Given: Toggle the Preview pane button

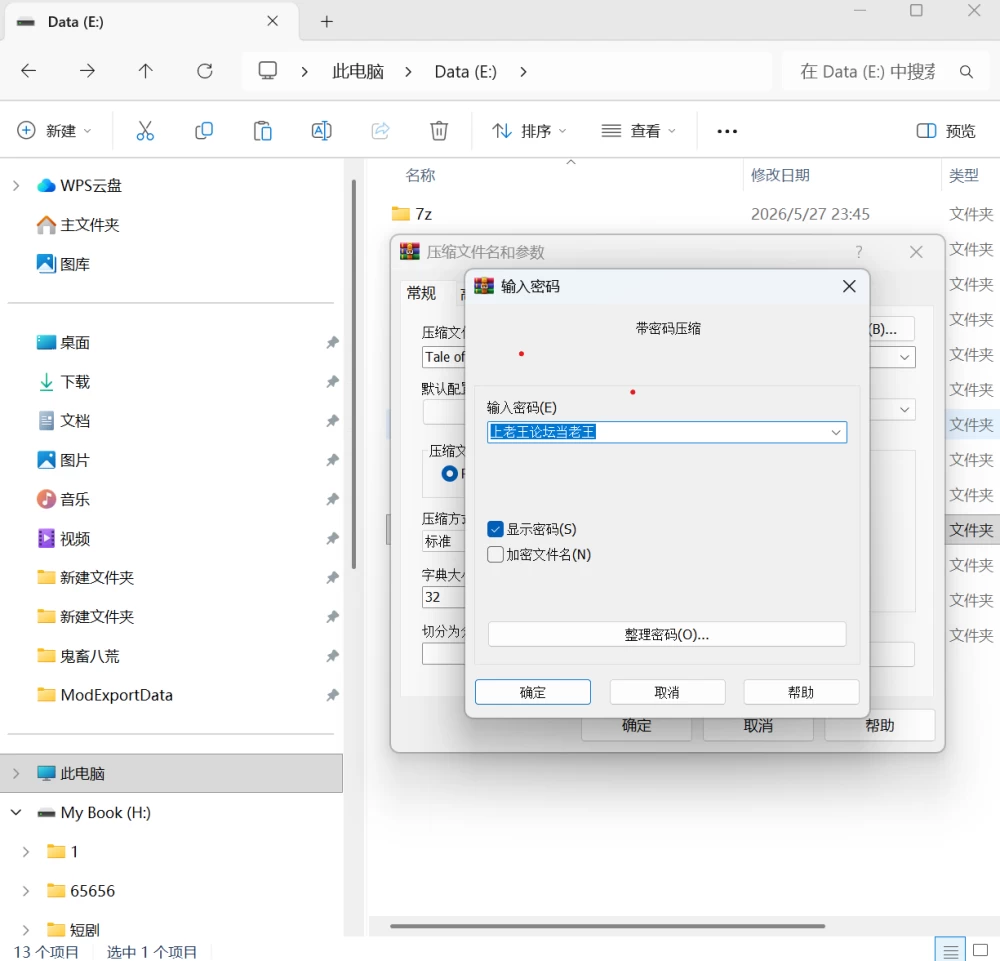Looking at the screenshot, I should [x=946, y=131].
